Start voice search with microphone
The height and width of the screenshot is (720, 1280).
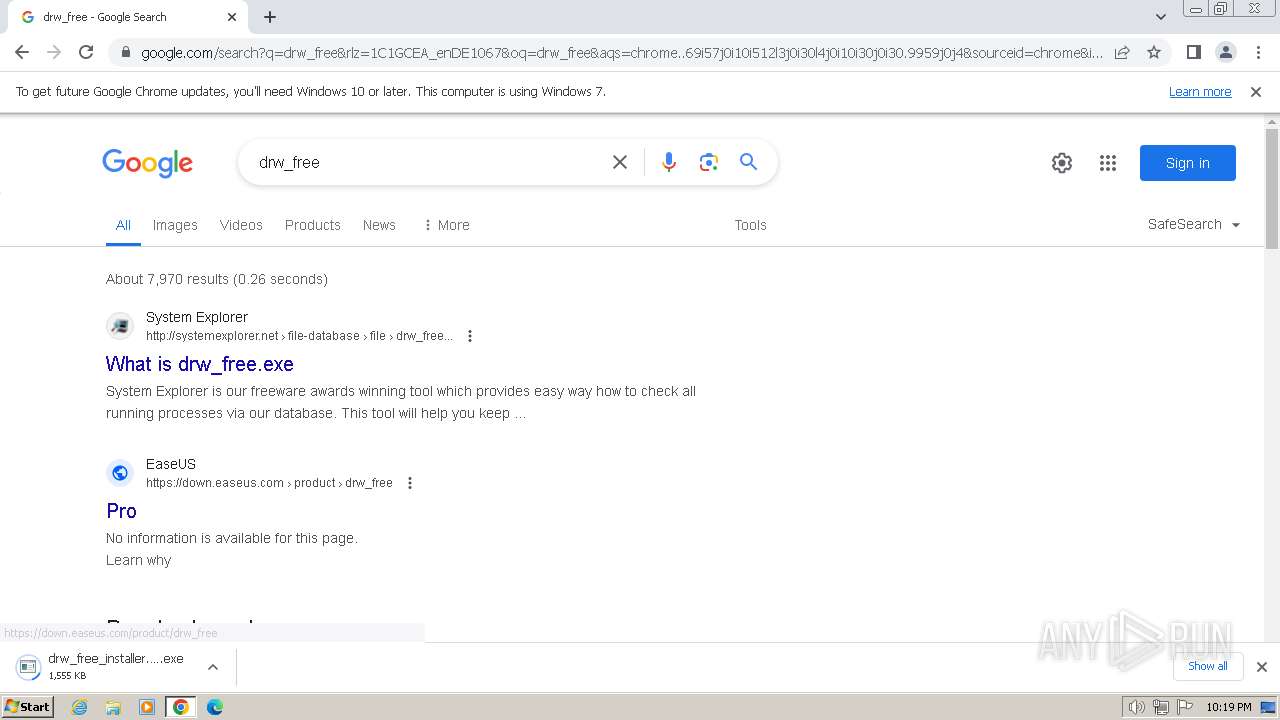[669, 162]
